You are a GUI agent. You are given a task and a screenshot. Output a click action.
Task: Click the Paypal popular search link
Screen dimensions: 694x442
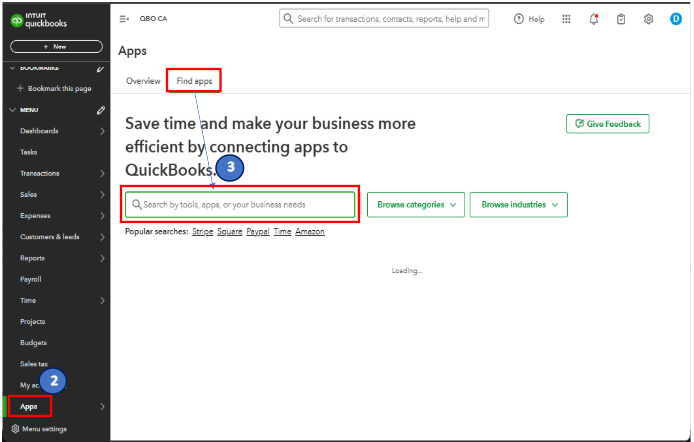pos(258,231)
